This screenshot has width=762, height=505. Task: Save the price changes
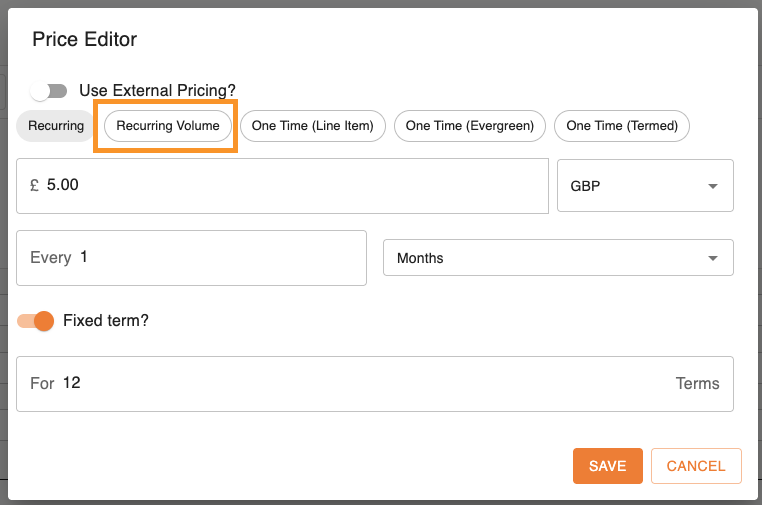tap(607, 466)
